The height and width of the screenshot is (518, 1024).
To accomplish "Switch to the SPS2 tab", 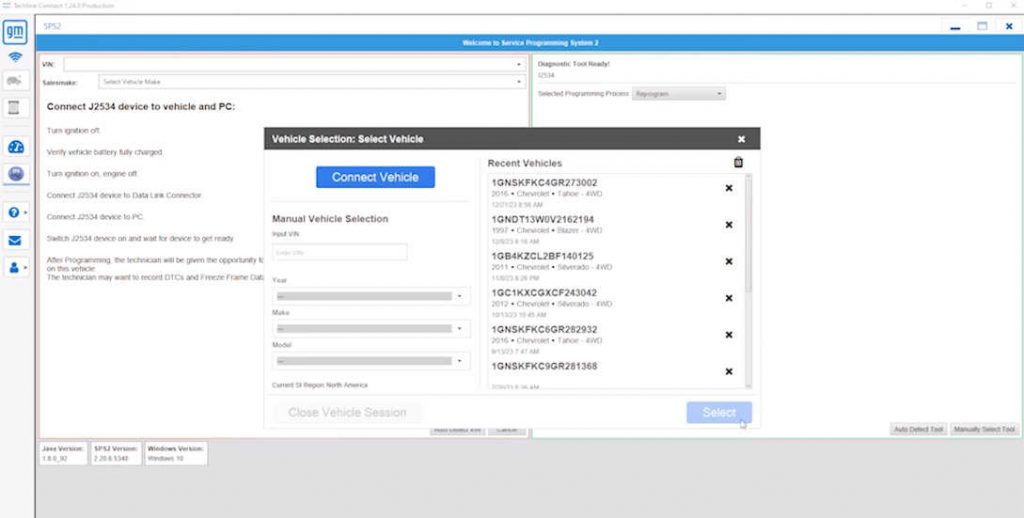I will (x=52, y=26).
